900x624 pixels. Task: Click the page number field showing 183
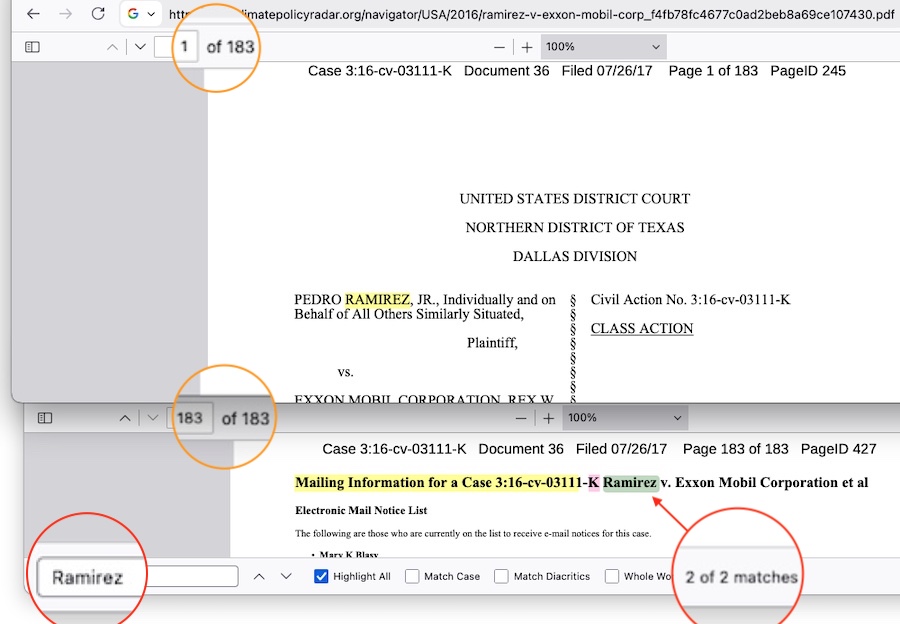tap(190, 418)
